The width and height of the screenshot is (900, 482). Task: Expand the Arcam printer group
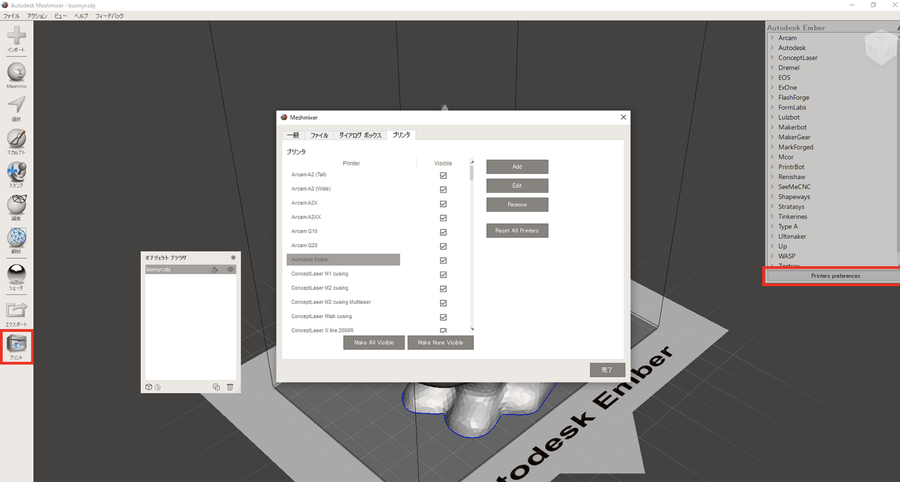point(772,38)
